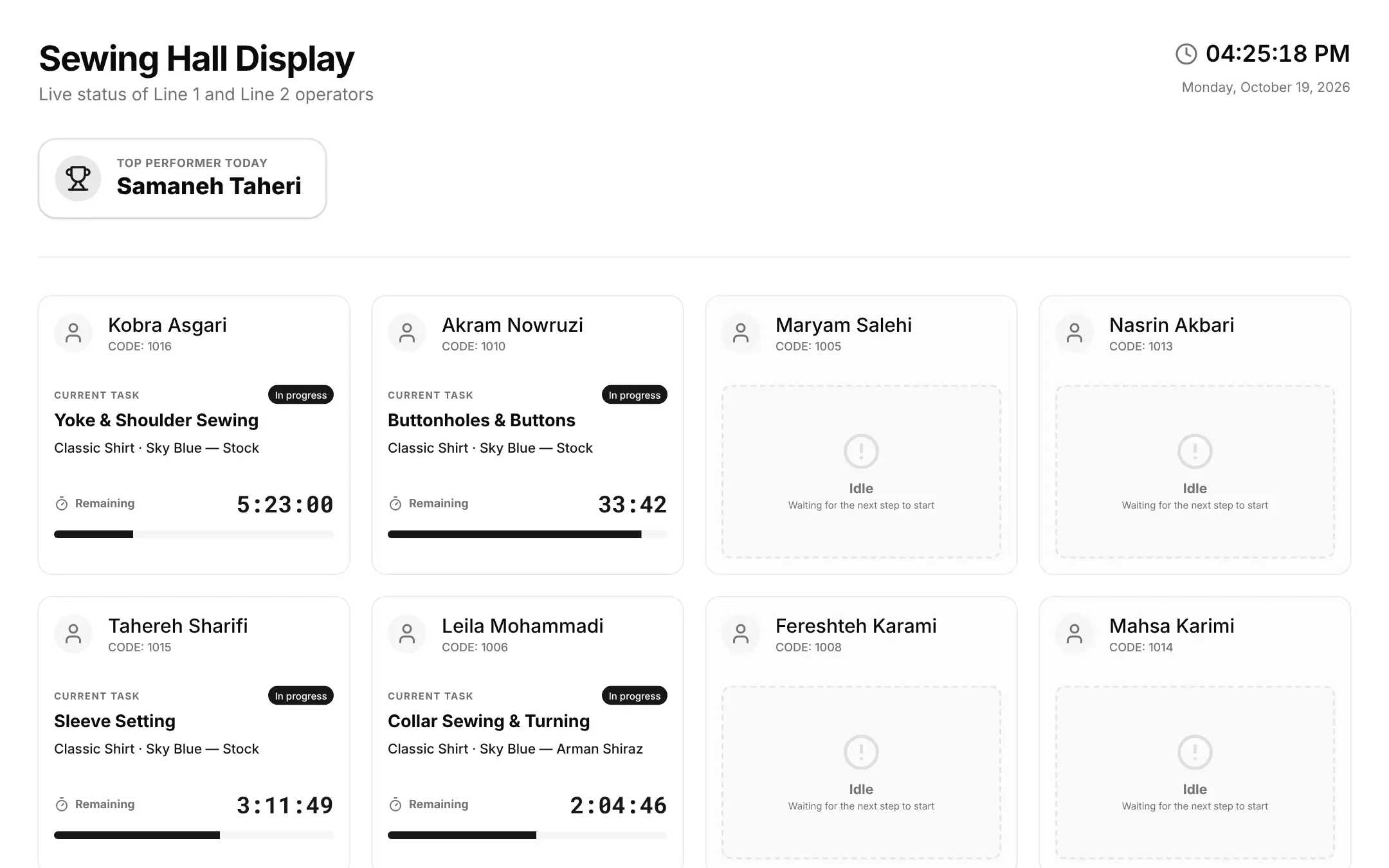Click the stopwatch icon on Kobra Asgari's card
Image resolution: width=1389 pixels, height=868 pixels.
[x=62, y=504]
